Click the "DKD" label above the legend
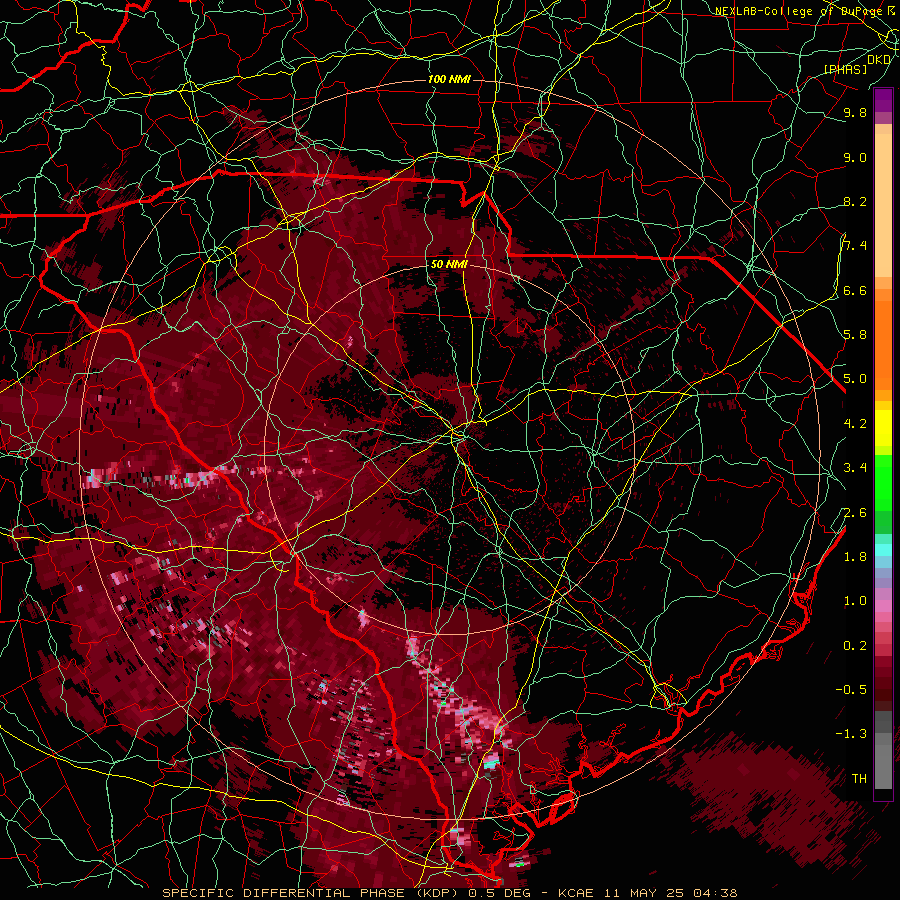Screen dimensions: 900x900 (x=879, y=60)
